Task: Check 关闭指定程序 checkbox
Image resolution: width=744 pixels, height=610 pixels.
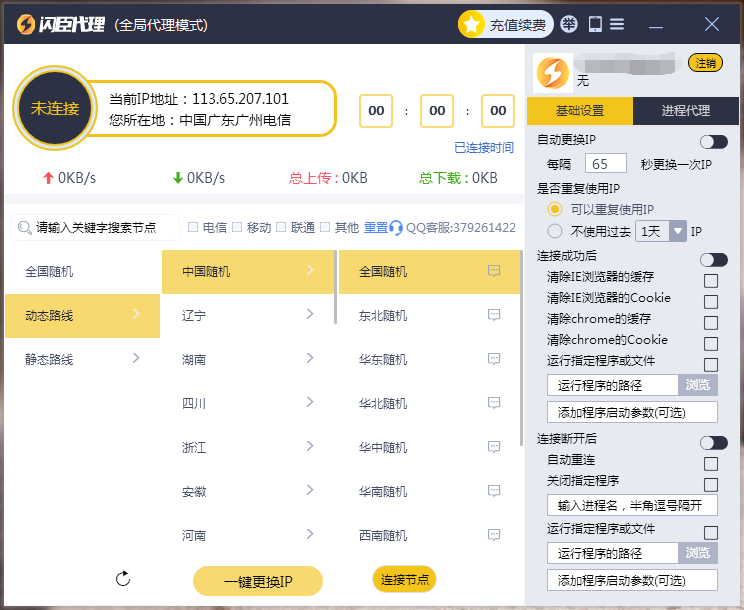Action: (x=710, y=485)
